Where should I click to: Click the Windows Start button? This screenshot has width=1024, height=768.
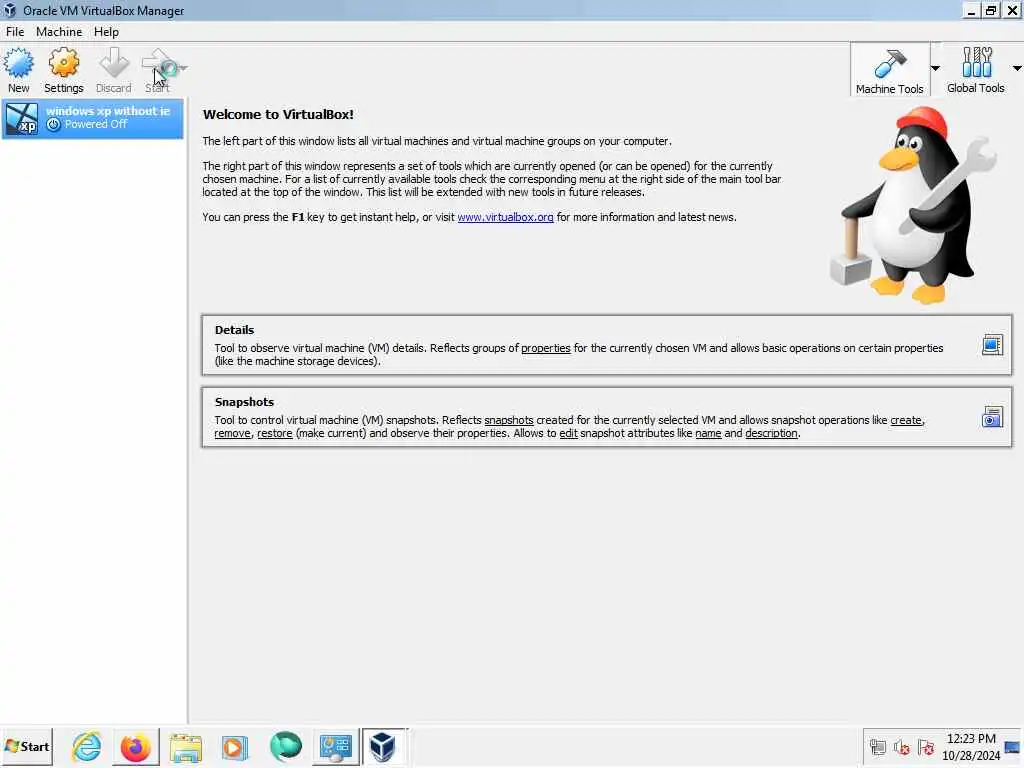click(27, 746)
